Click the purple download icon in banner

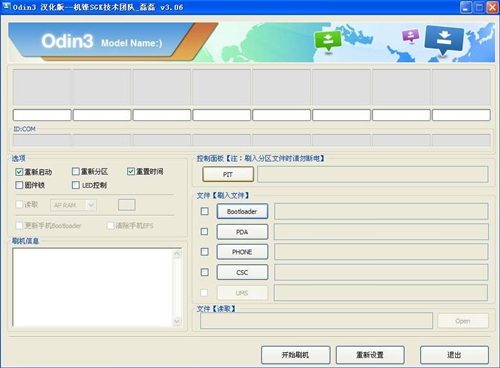click(x=411, y=35)
